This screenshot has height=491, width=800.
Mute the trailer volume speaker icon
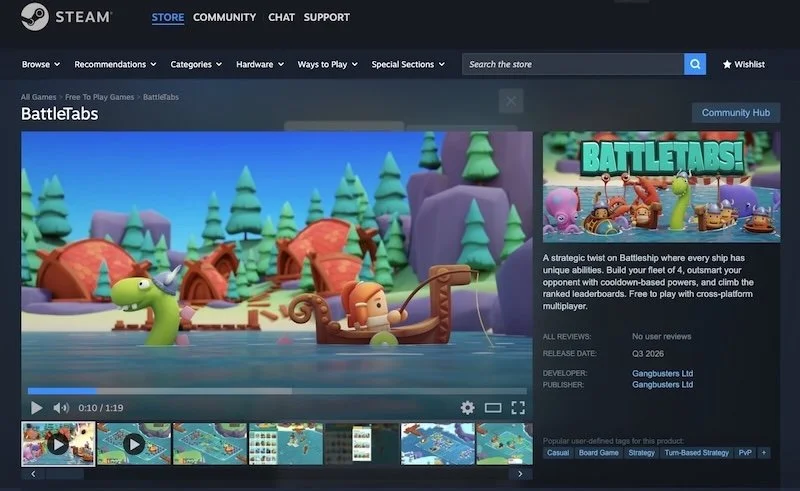[61, 408]
